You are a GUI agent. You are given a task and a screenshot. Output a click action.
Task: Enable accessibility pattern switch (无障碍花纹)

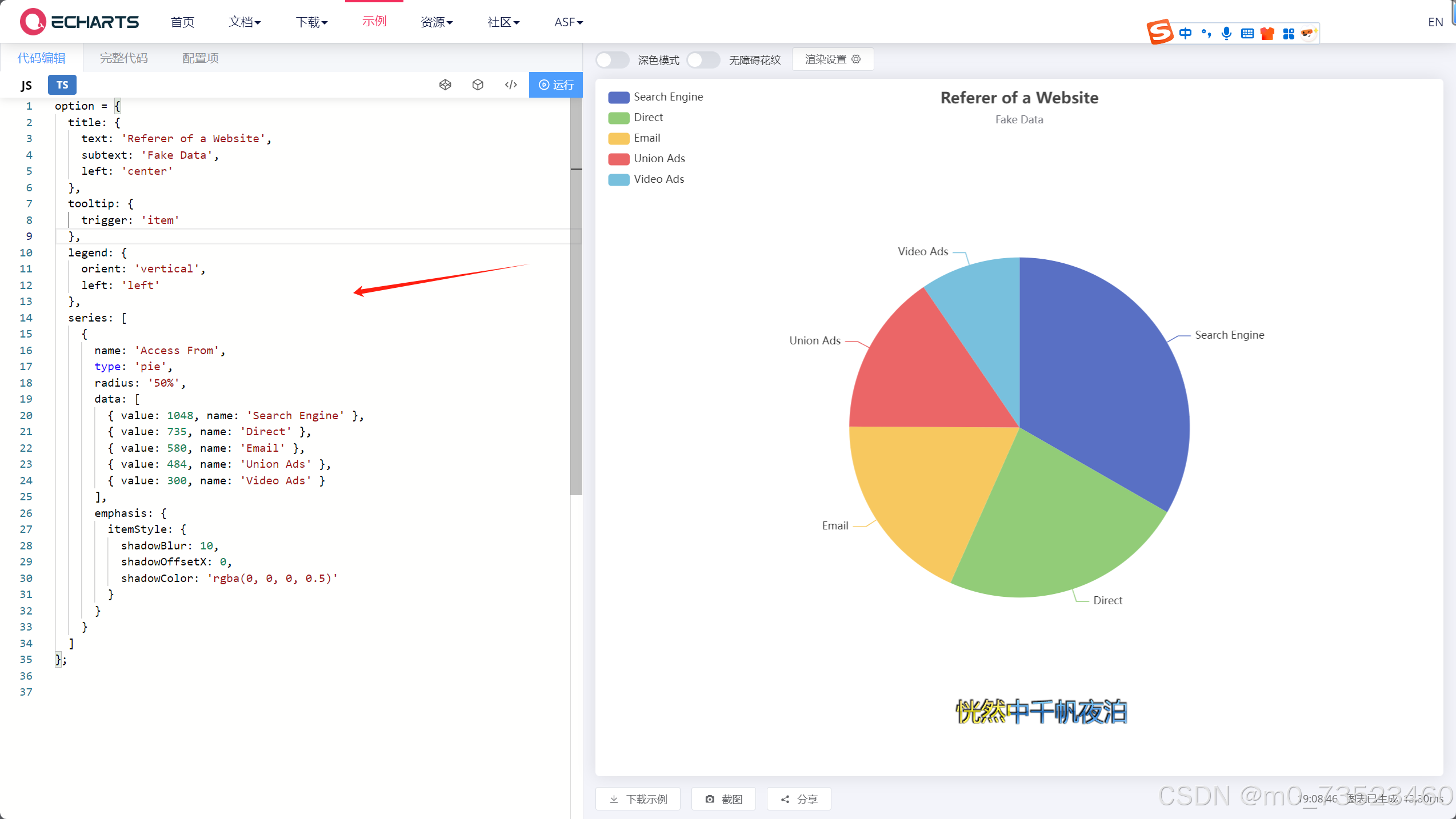click(703, 59)
